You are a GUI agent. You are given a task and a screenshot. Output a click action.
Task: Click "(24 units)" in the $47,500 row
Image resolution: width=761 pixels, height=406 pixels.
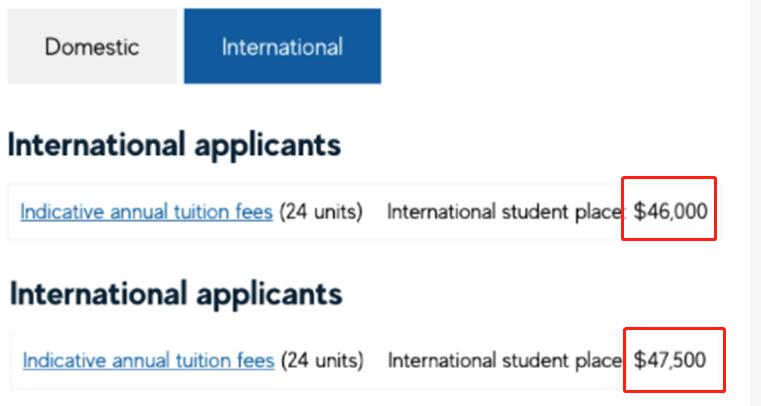(322, 360)
